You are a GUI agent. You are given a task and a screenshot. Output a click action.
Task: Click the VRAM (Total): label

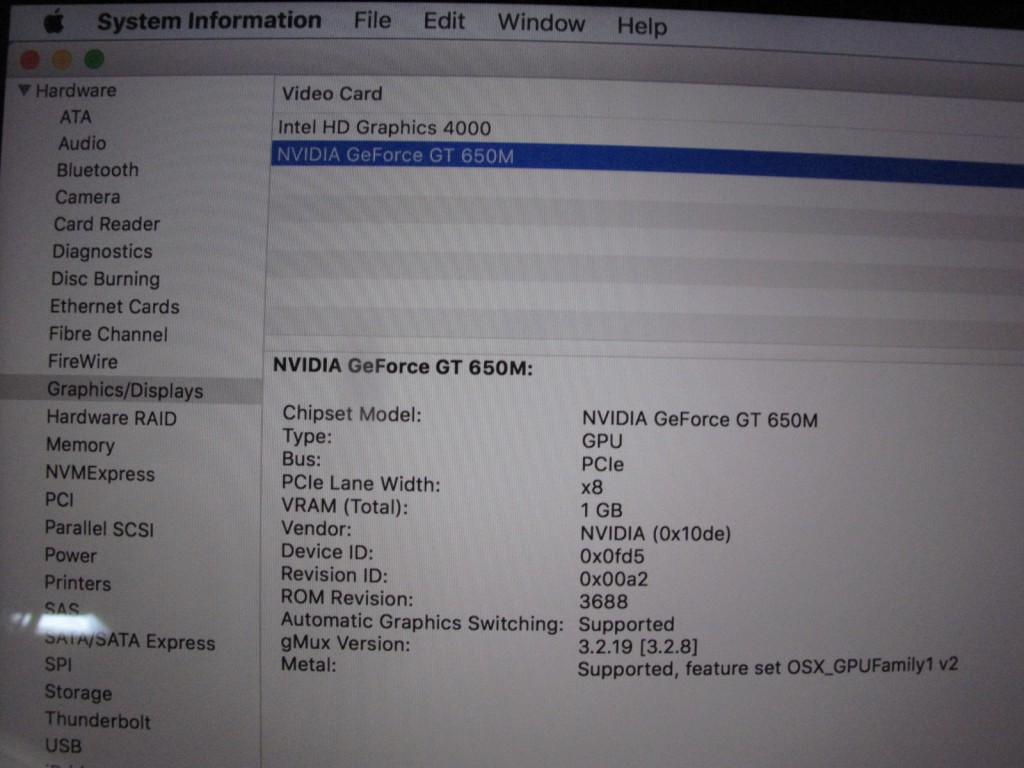[x=345, y=507]
